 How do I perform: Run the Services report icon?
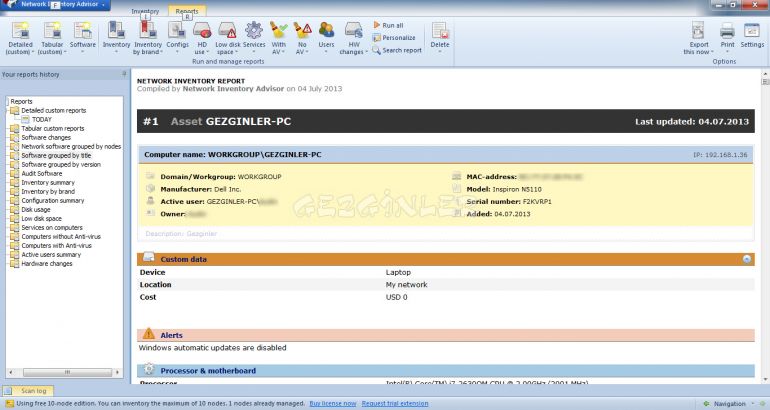point(254,30)
